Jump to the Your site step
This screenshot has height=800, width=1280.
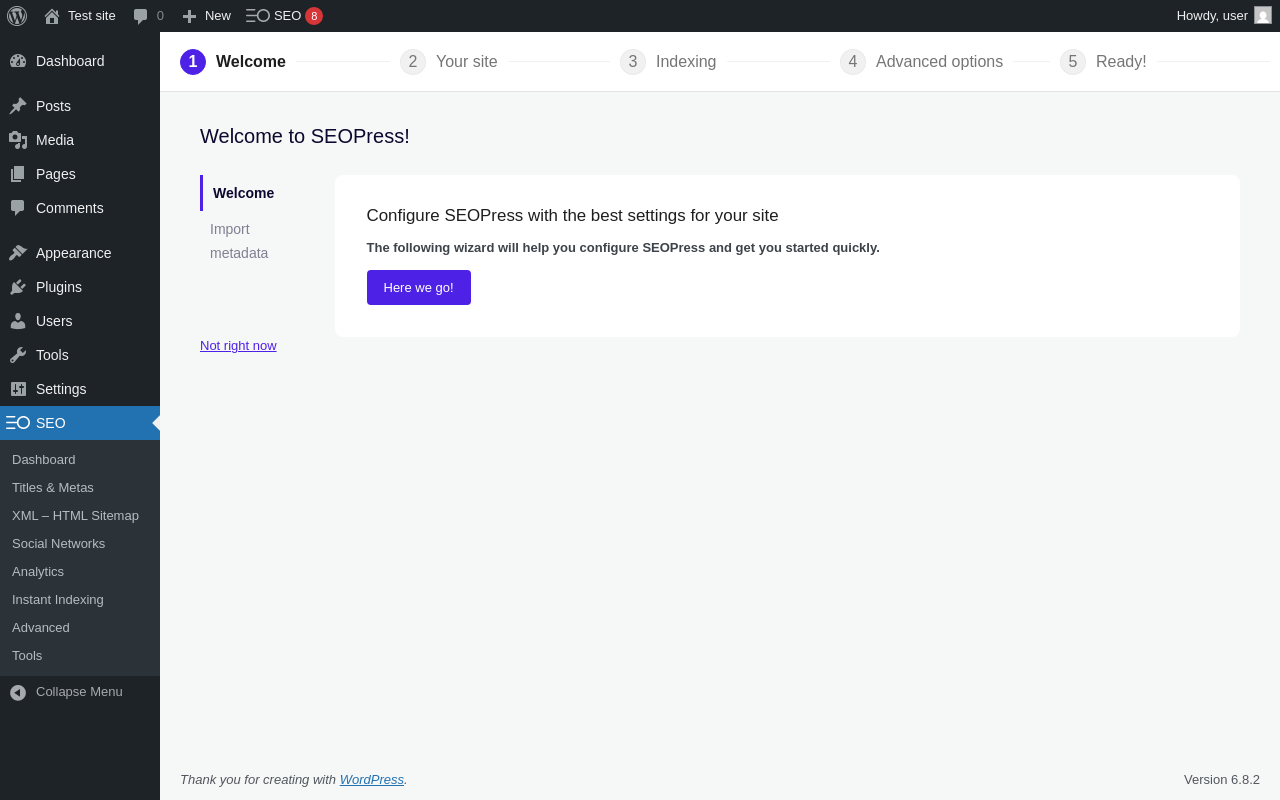[466, 62]
